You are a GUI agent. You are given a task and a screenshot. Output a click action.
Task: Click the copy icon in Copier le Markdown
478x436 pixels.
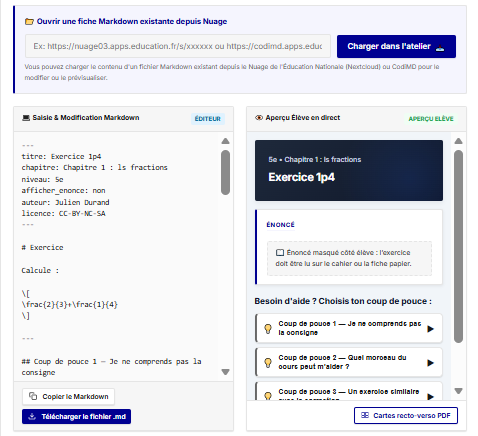pyautogui.click(x=33, y=396)
